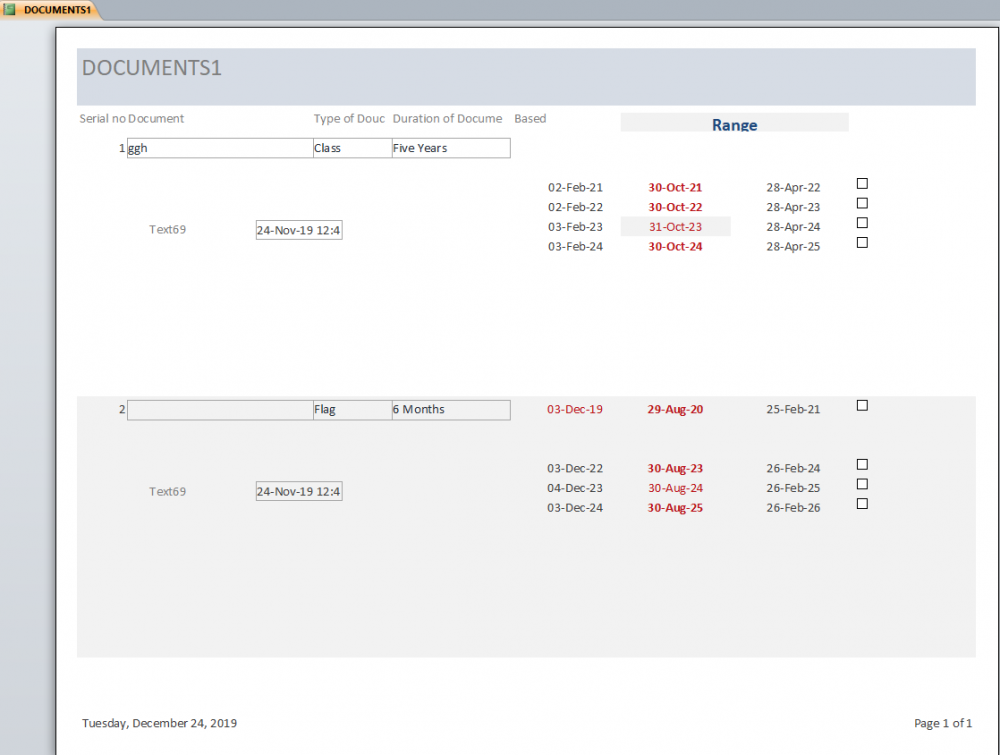Select the bold 29-Aug-20 date
The width and height of the screenshot is (1000, 755).
675,409
